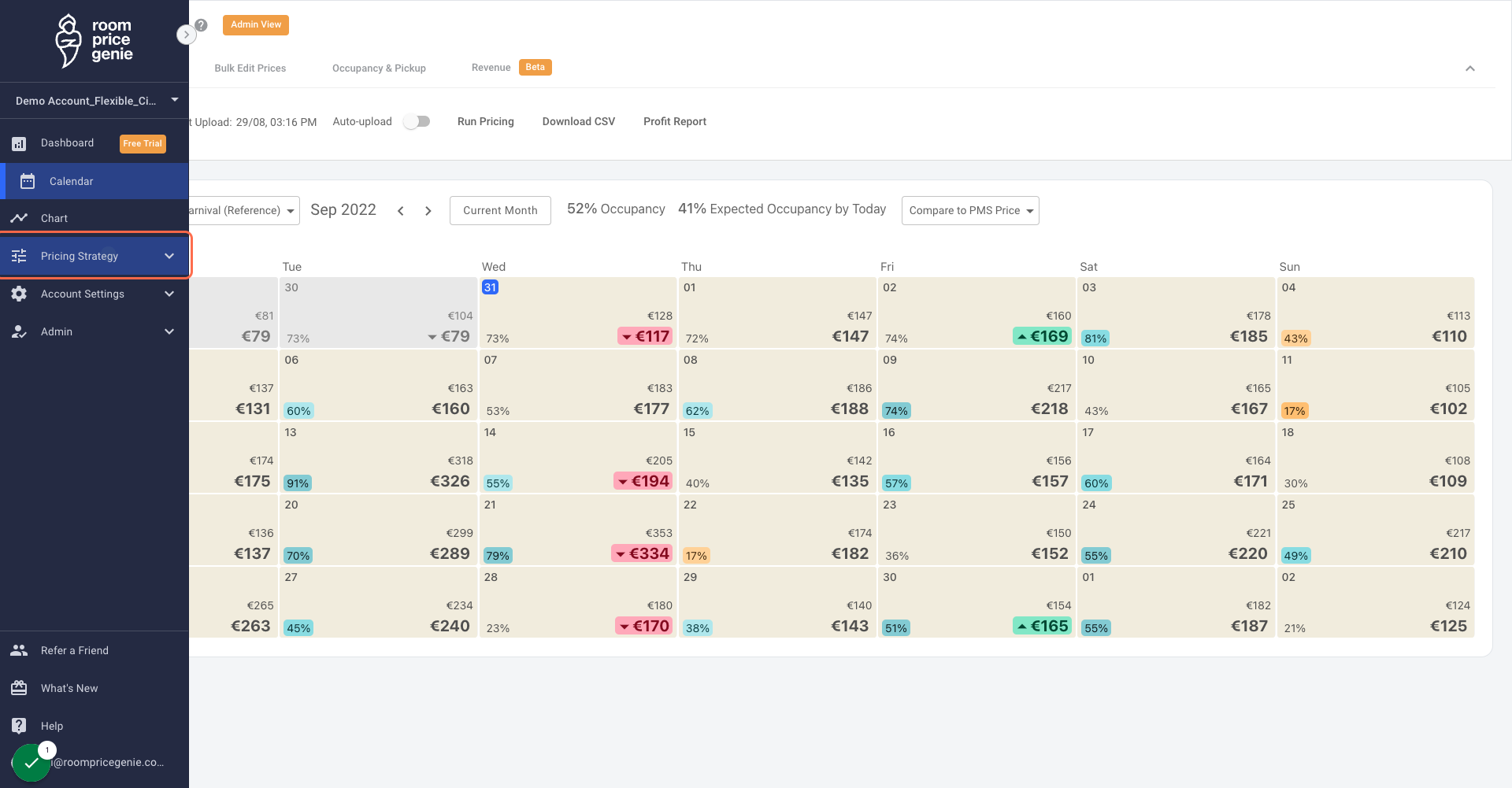Viewport: 1512px width, 788px height.
Task: Open the Occupancy & Pickup tab
Action: click(379, 68)
